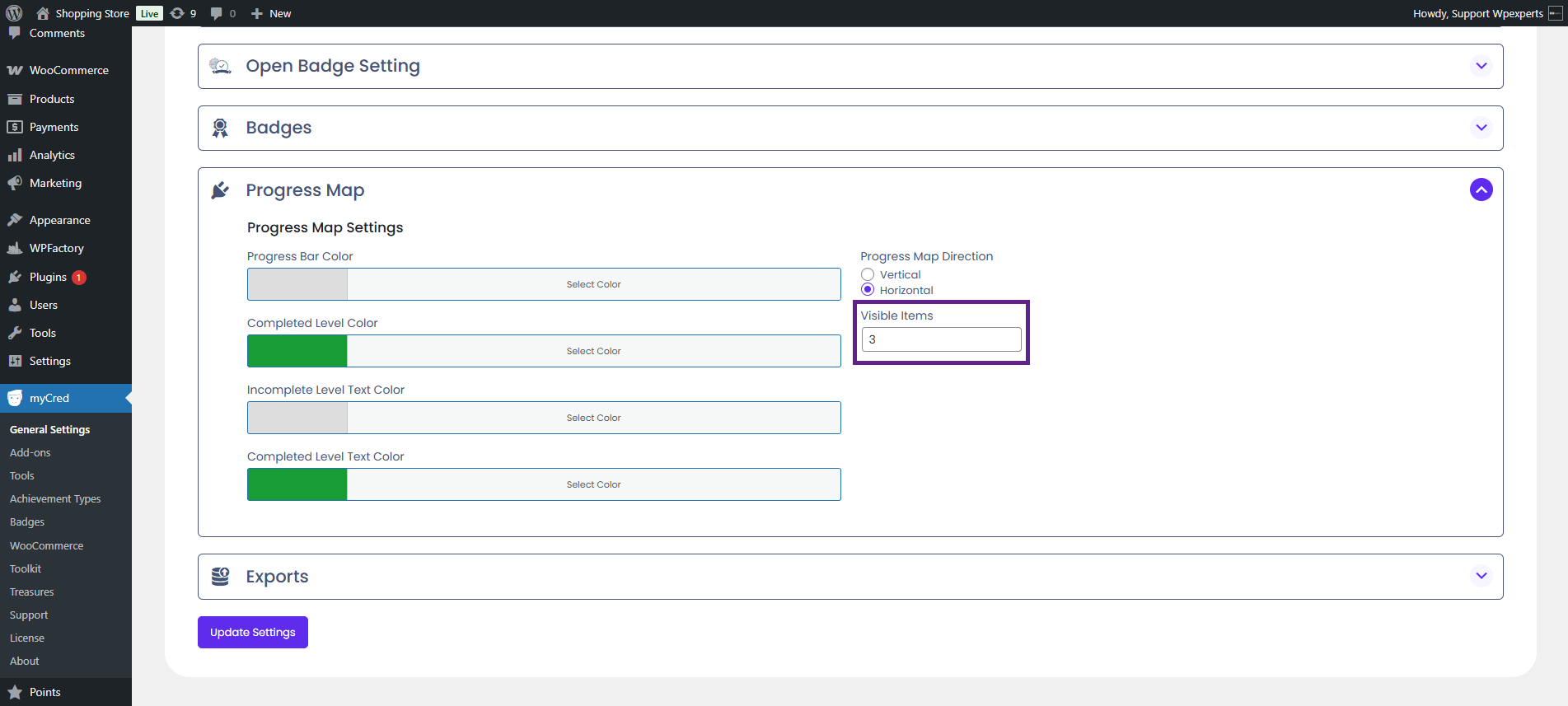This screenshot has width=1568, height=706.
Task: Click the Points star icon
Action: click(15, 692)
